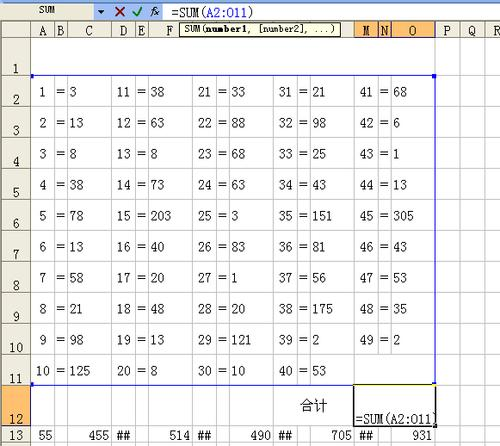This screenshot has height=446, width=500.
Task: Select row 1 header
Action: 16,57
